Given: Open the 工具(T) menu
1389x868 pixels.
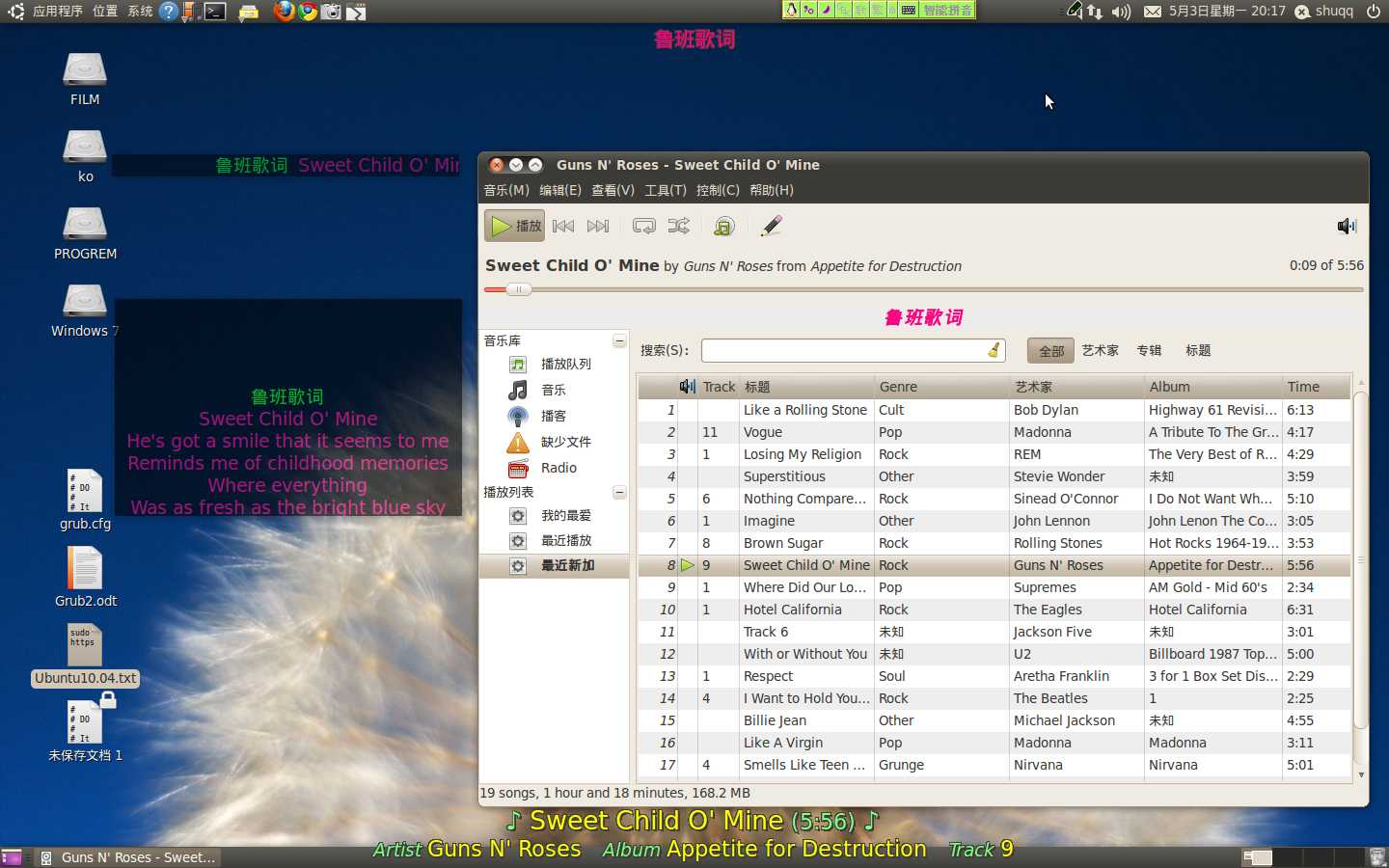Looking at the screenshot, I should coord(666,190).
